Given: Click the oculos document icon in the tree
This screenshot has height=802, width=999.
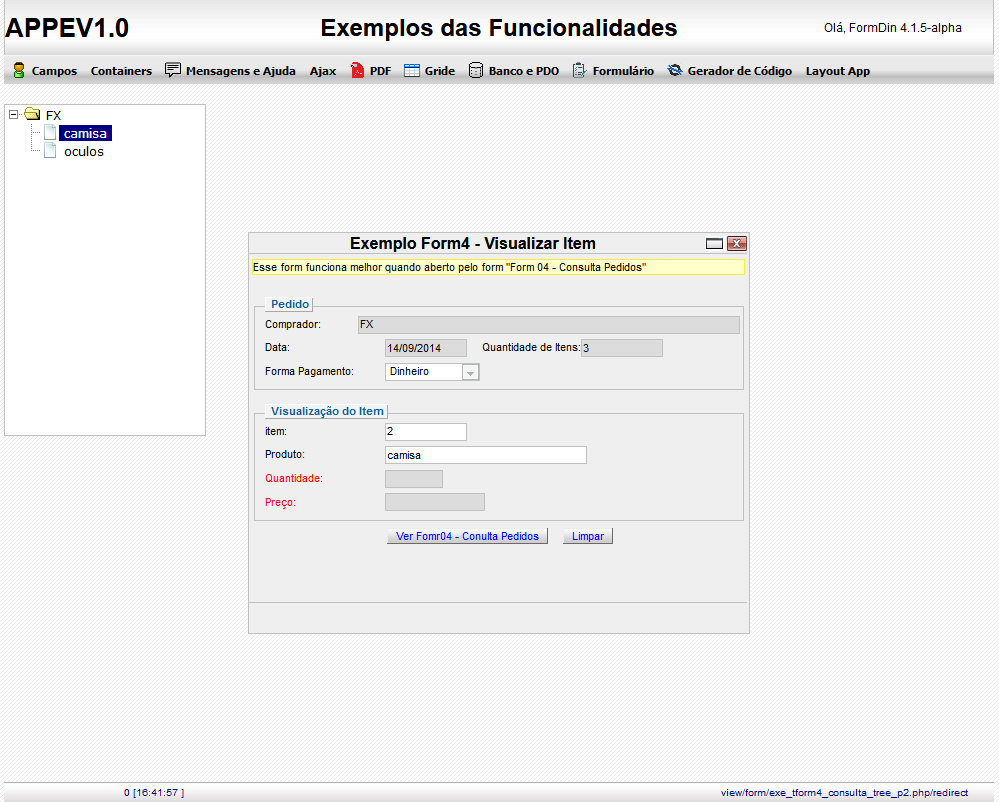Looking at the screenshot, I should [x=49, y=151].
